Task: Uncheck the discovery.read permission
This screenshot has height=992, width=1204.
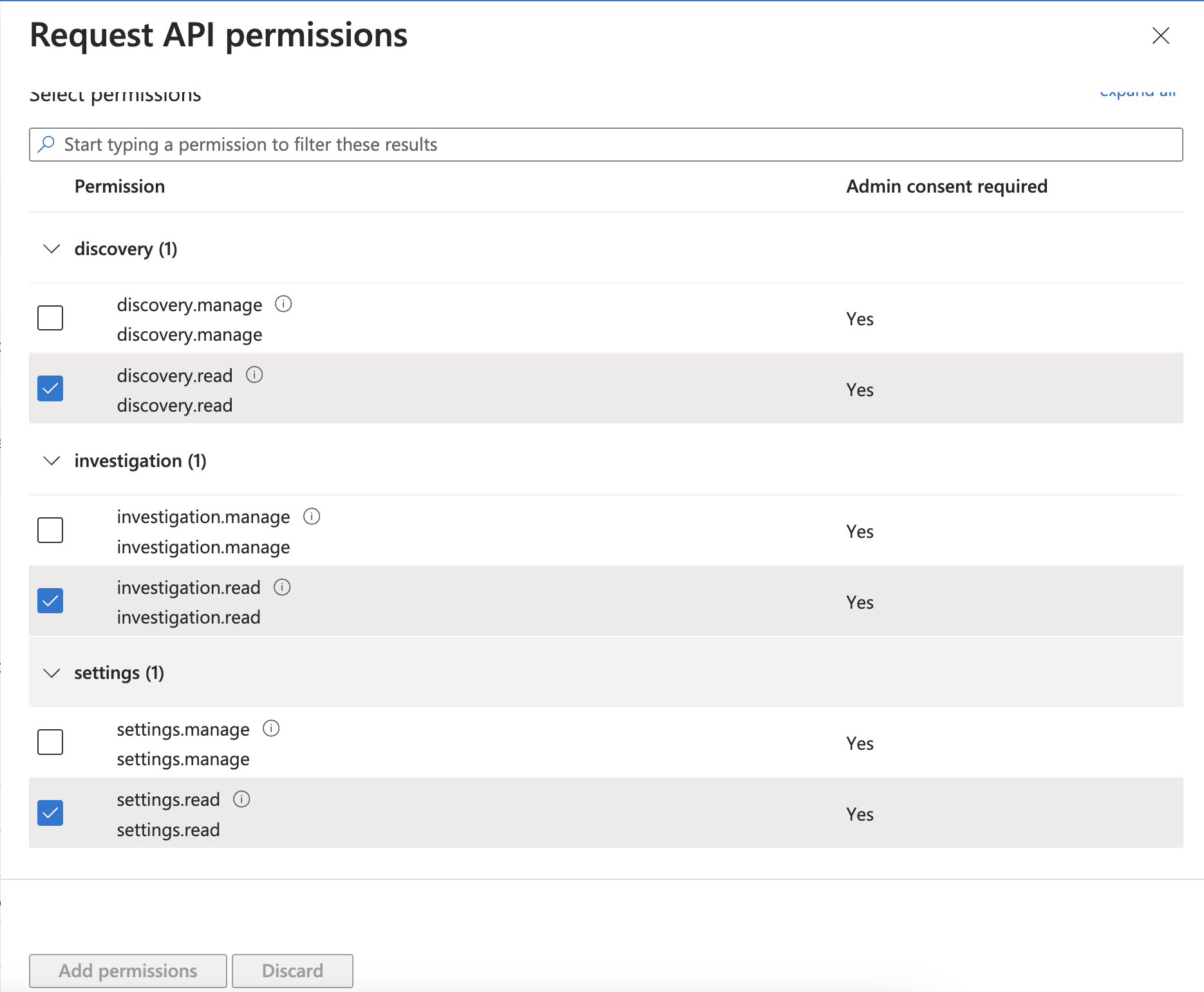Action: (x=50, y=388)
